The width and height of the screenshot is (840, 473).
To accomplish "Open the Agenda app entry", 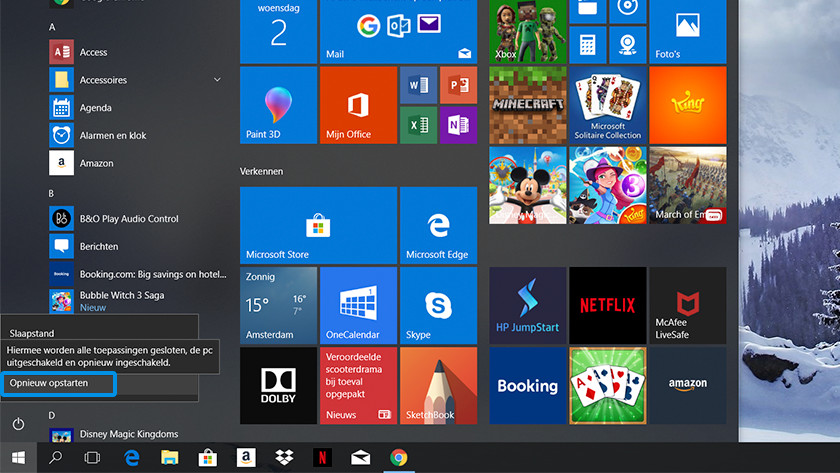I will [x=137, y=108].
